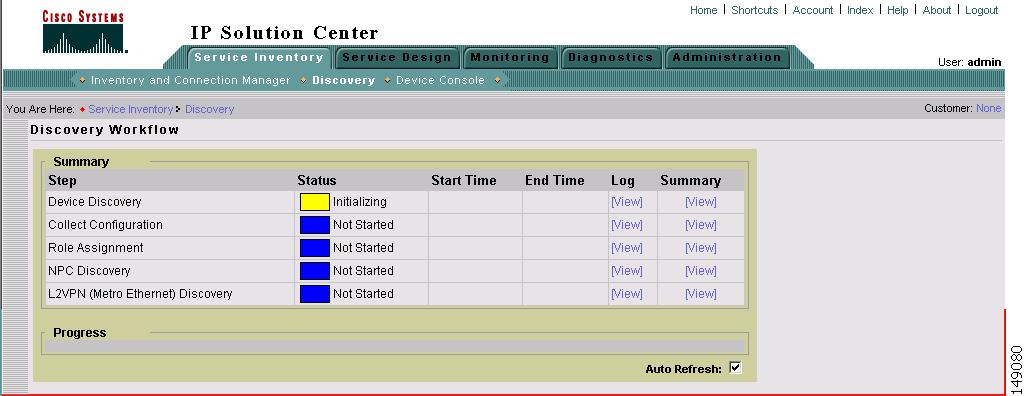The image size is (1024, 396).
Task: Log out using the Logout link
Action: coord(982,10)
